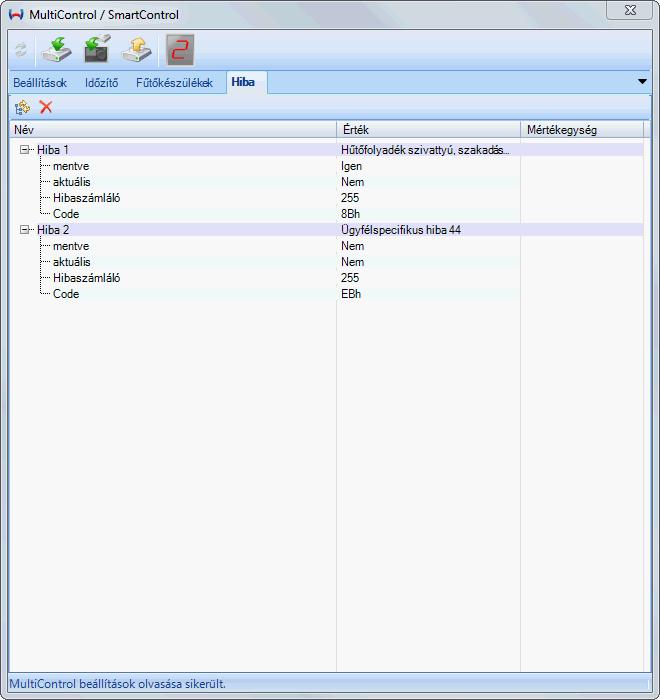The width and height of the screenshot is (660, 700).
Task: Click the value 'Hűtőfolyadék szivattyú, szakadás...'
Action: (425, 150)
